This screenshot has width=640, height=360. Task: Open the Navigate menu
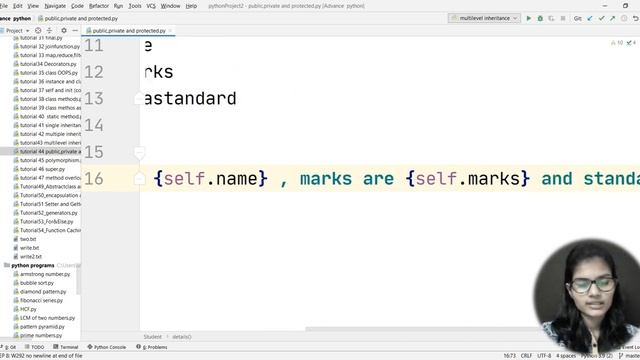coord(55,6)
